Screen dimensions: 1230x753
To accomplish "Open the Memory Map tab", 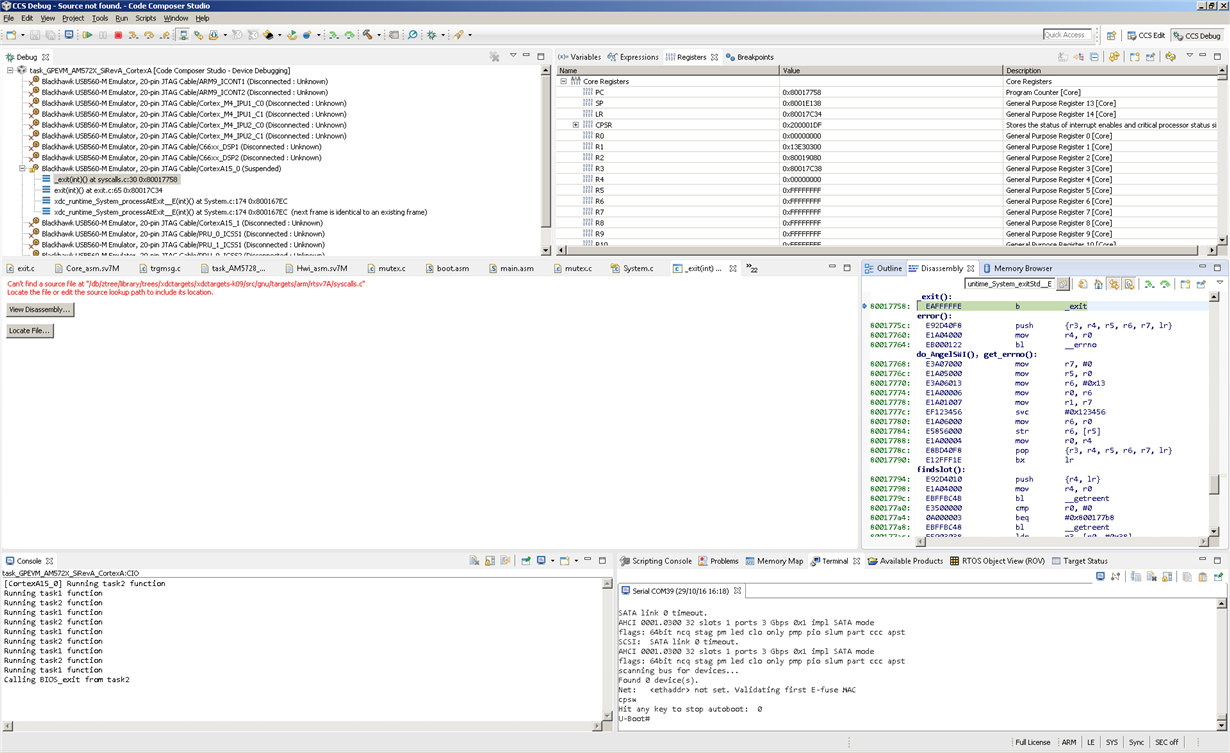I will [x=773, y=561].
